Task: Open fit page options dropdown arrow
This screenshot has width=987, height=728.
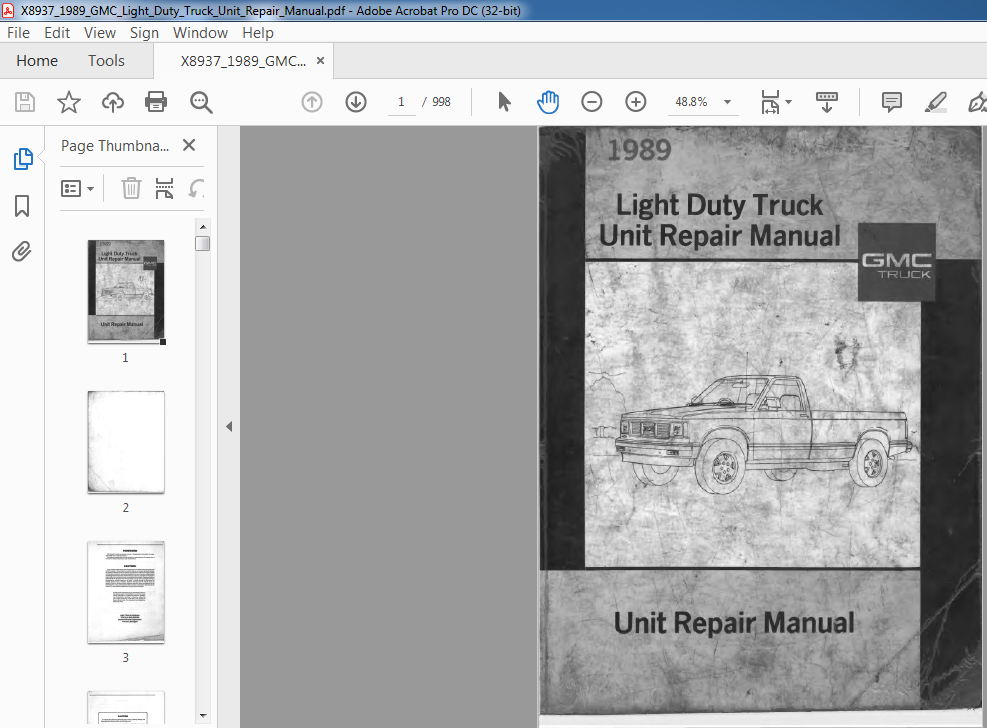Action: (x=788, y=102)
